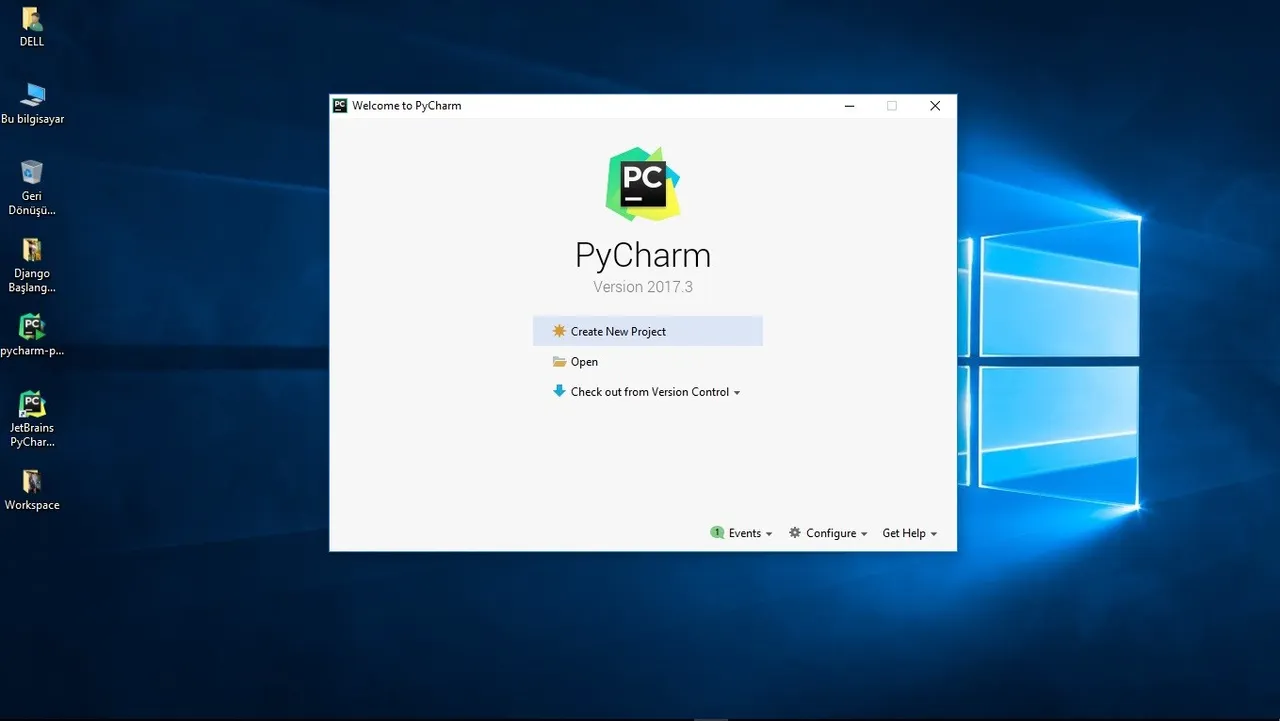Screen dimensions: 1280x721
Task: Open the Events dropdown
Action: pyautogui.click(x=742, y=533)
